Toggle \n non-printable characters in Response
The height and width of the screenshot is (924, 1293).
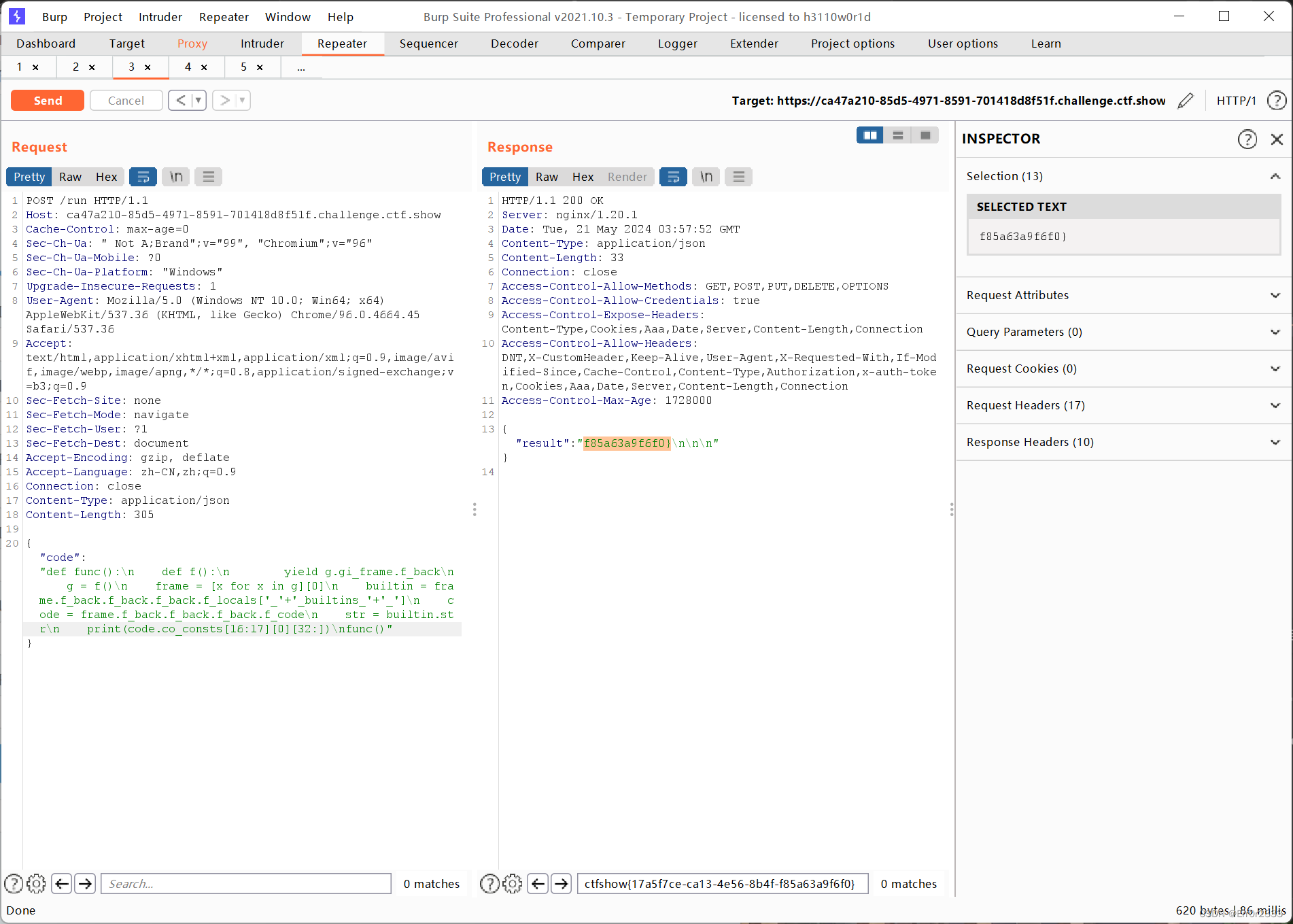[706, 177]
